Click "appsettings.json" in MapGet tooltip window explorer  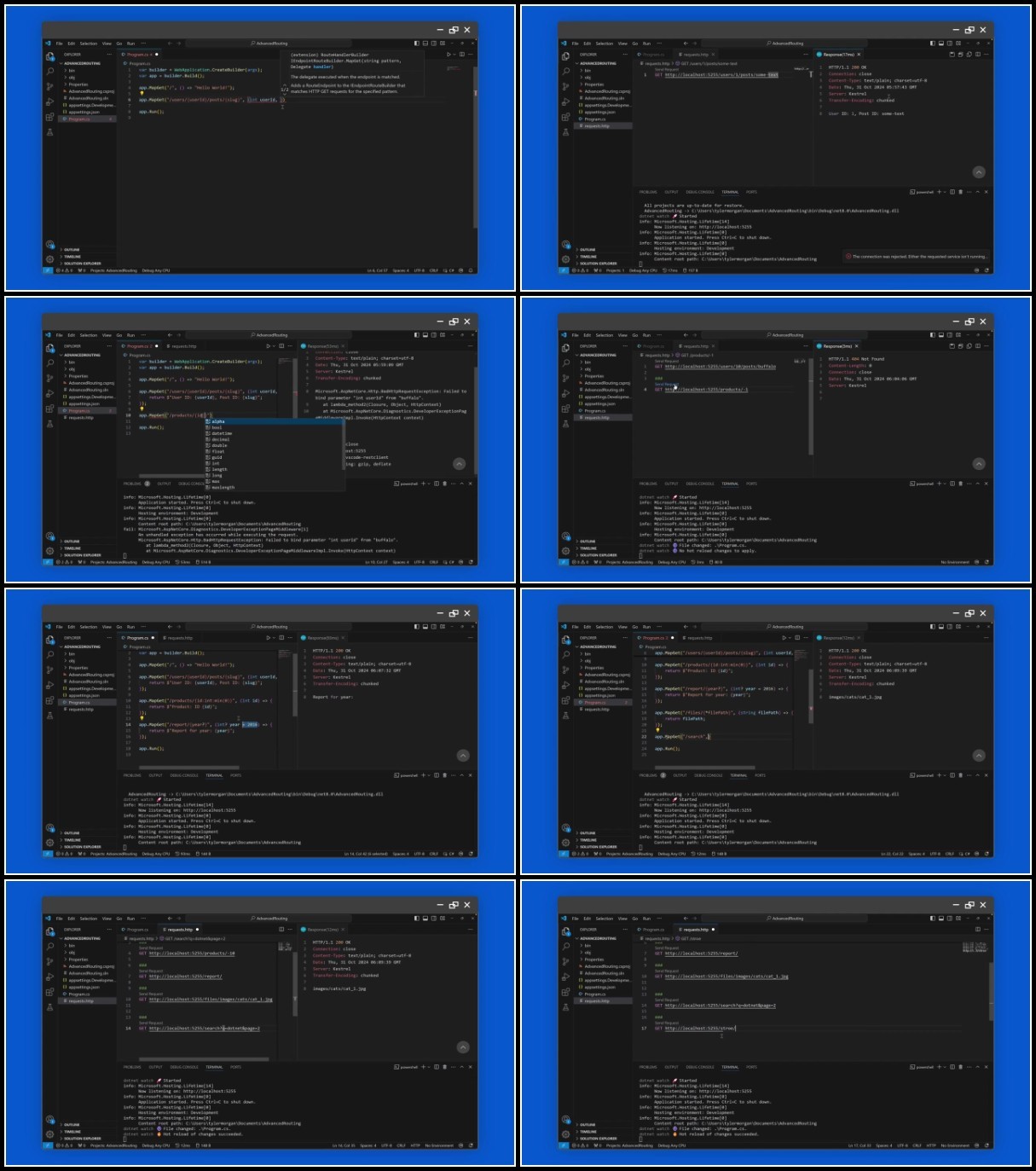pyautogui.click(x=84, y=112)
